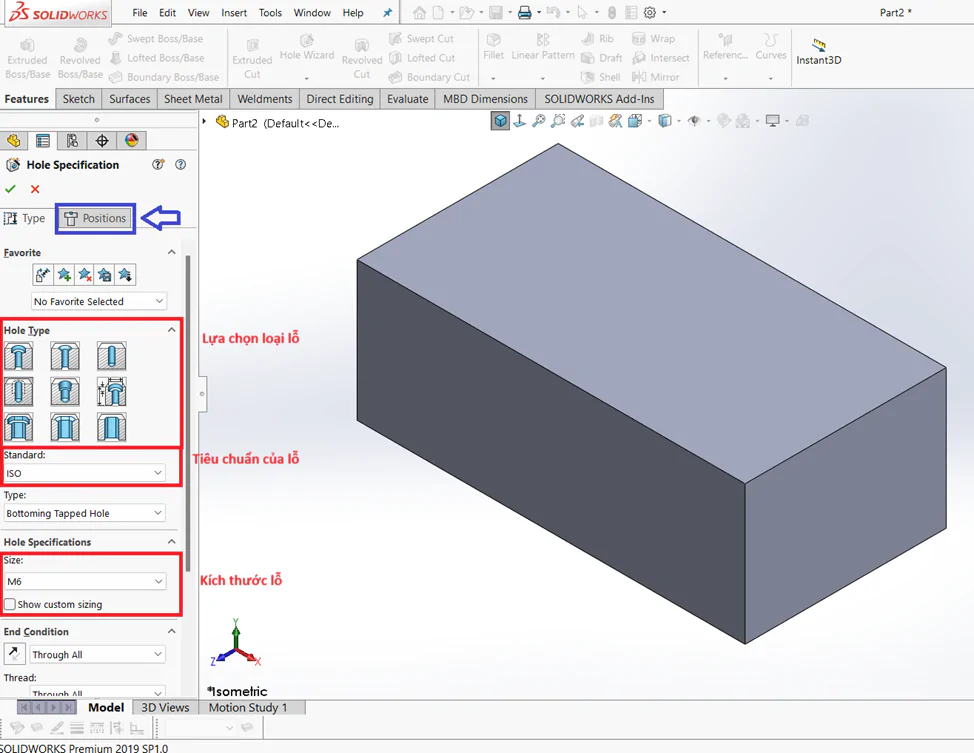Confirm the Hole Specification with green checkmark
Image resolution: width=974 pixels, height=753 pixels.
(x=11, y=189)
